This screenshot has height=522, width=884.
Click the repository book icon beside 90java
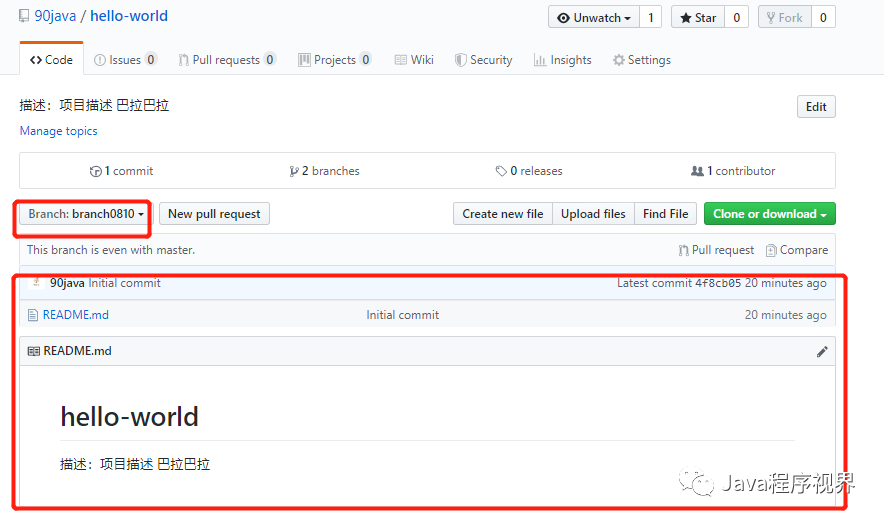(24, 16)
